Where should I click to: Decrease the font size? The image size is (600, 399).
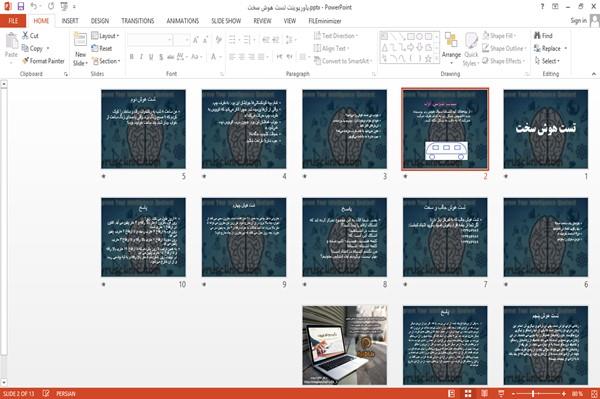pos(206,40)
